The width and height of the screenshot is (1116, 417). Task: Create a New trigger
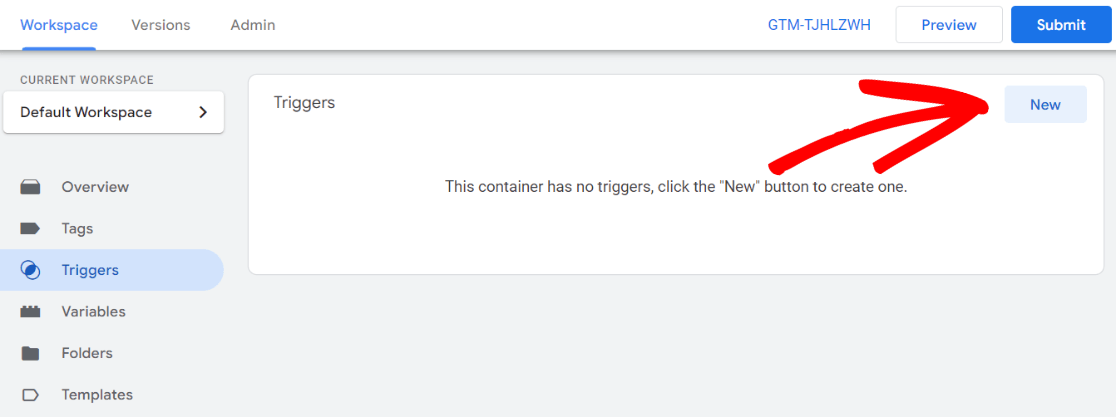coord(1045,104)
